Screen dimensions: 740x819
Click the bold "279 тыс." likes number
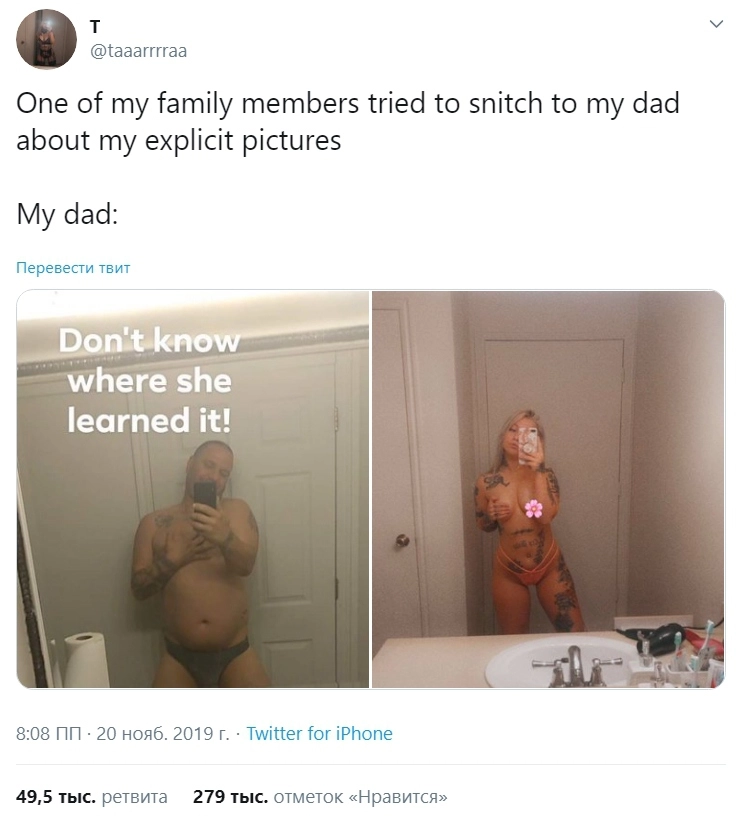(230, 797)
